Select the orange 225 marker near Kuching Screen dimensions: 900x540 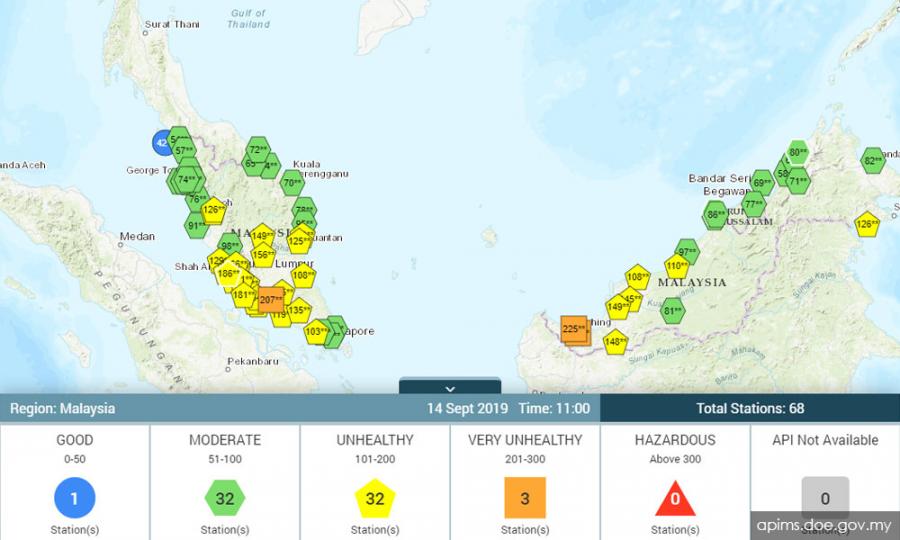coord(574,328)
